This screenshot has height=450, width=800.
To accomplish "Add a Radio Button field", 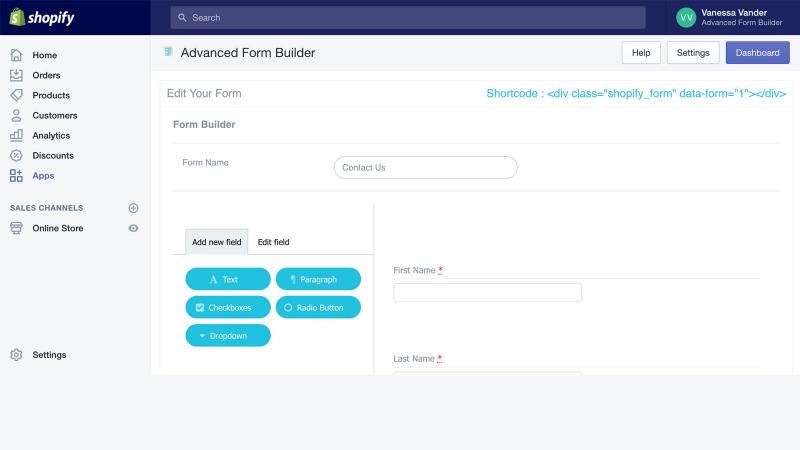I will click(318, 307).
